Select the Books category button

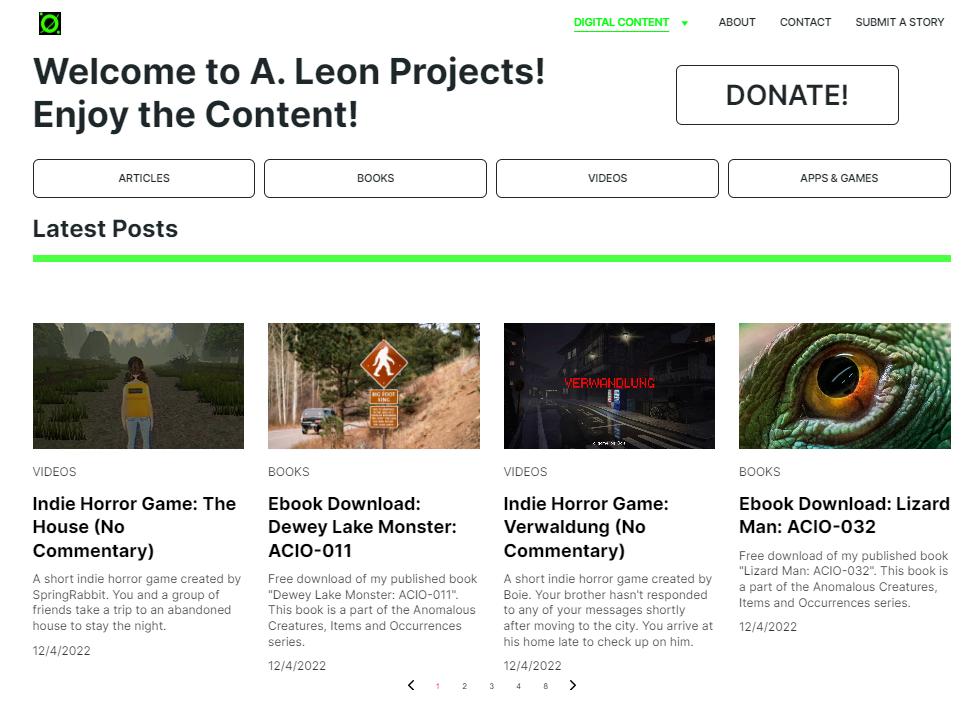coord(375,179)
